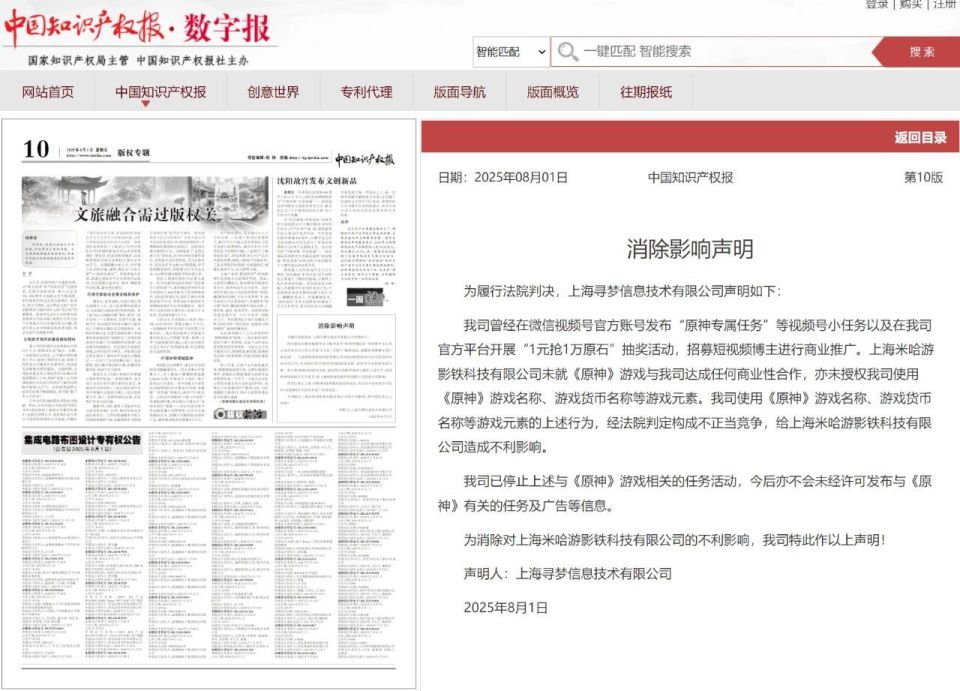Viewport: 960px width, 691px height.
Task: Go to 专利代理 section
Action: (x=366, y=92)
